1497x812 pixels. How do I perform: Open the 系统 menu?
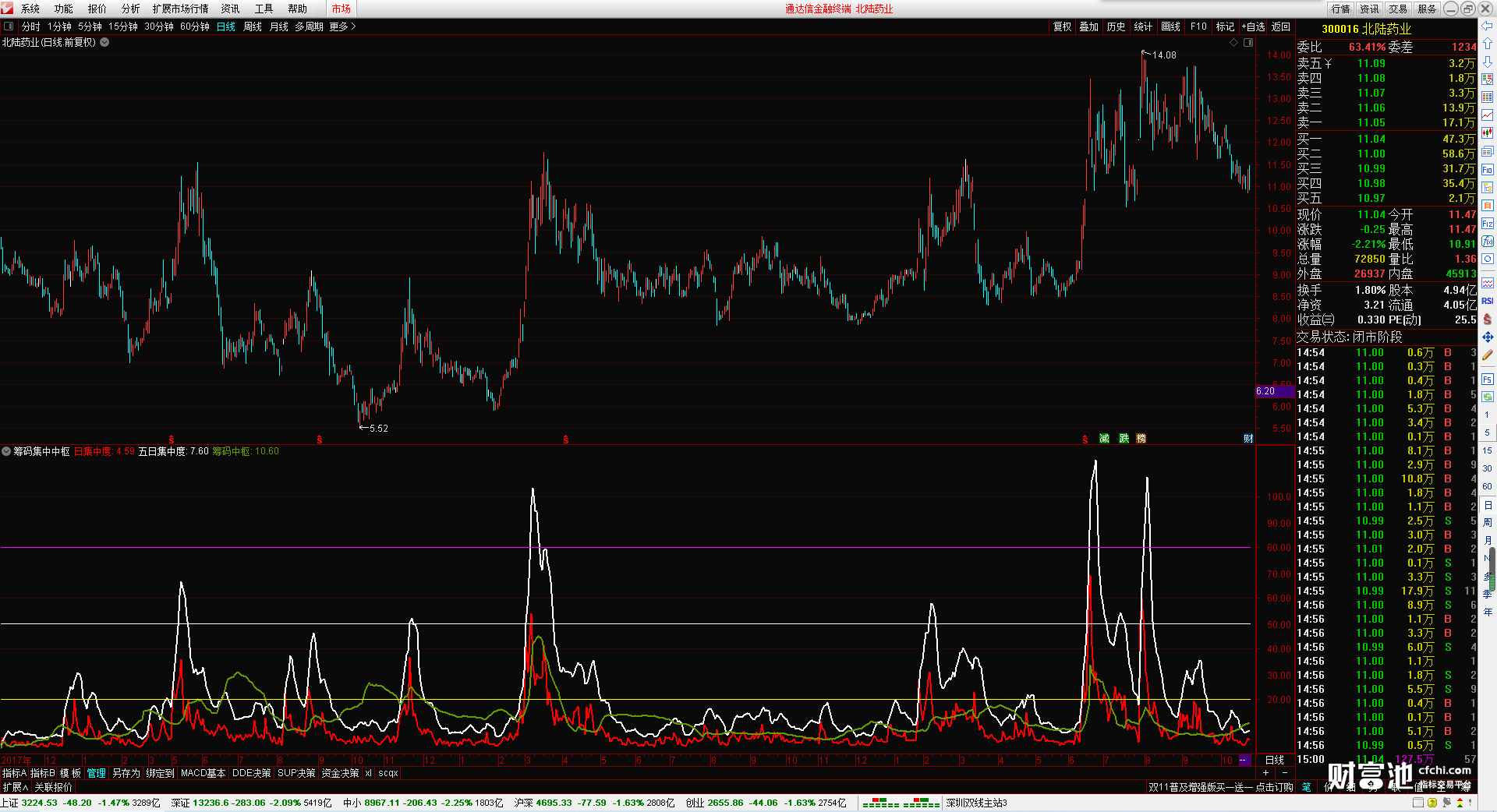30,9
